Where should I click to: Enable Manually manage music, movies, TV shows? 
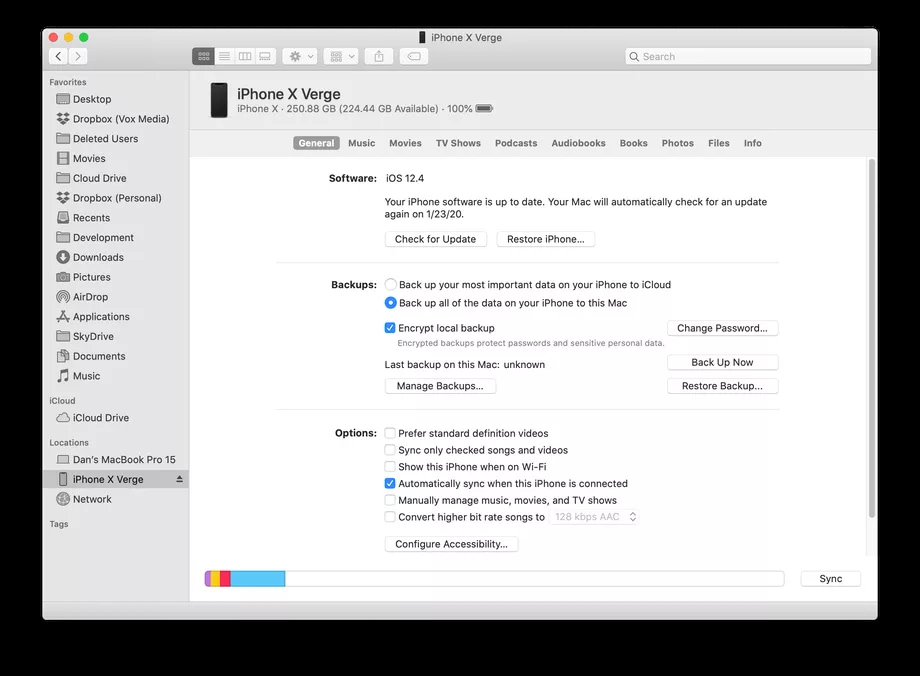coord(390,500)
